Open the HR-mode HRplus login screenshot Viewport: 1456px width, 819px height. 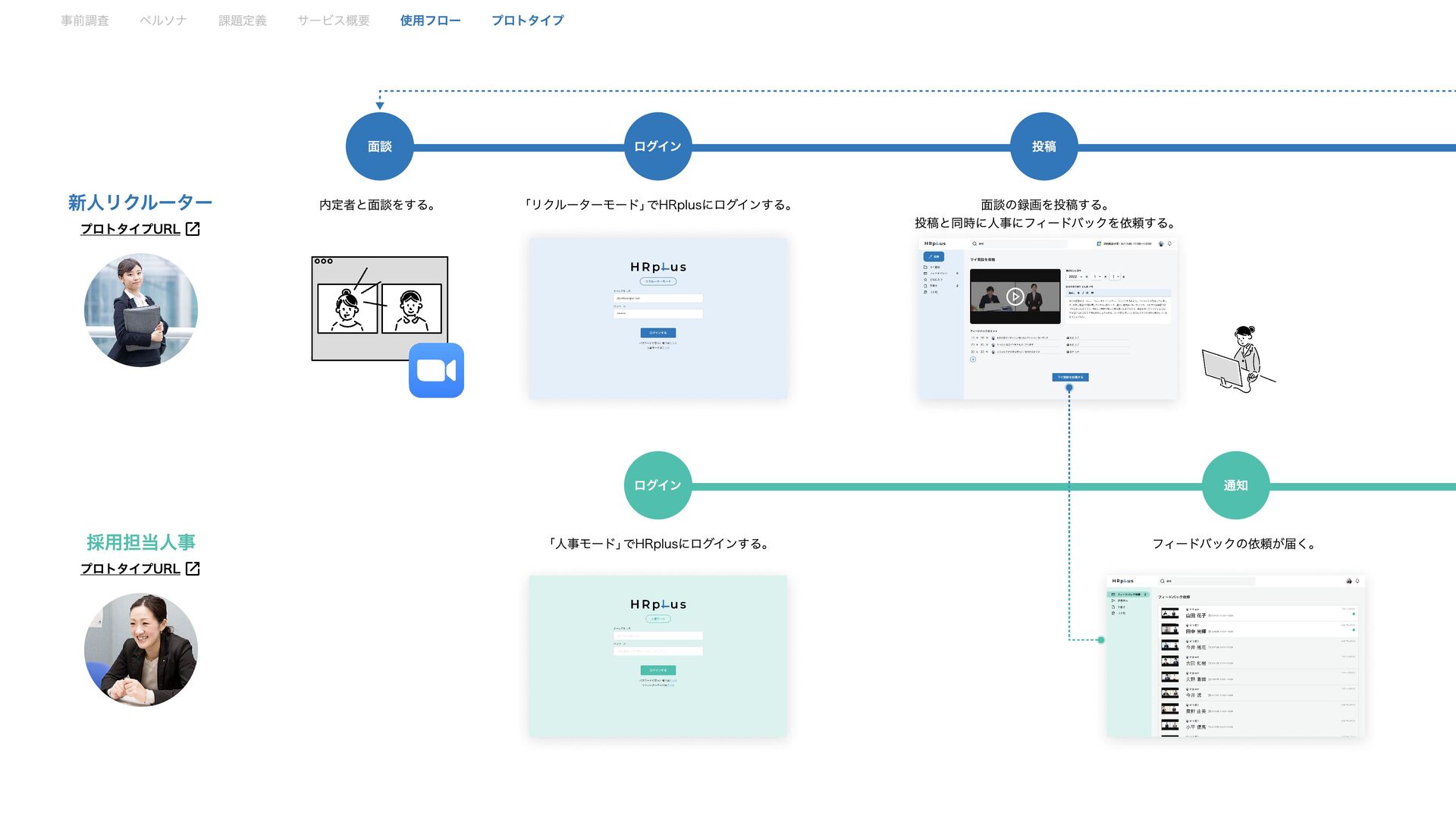(x=658, y=656)
